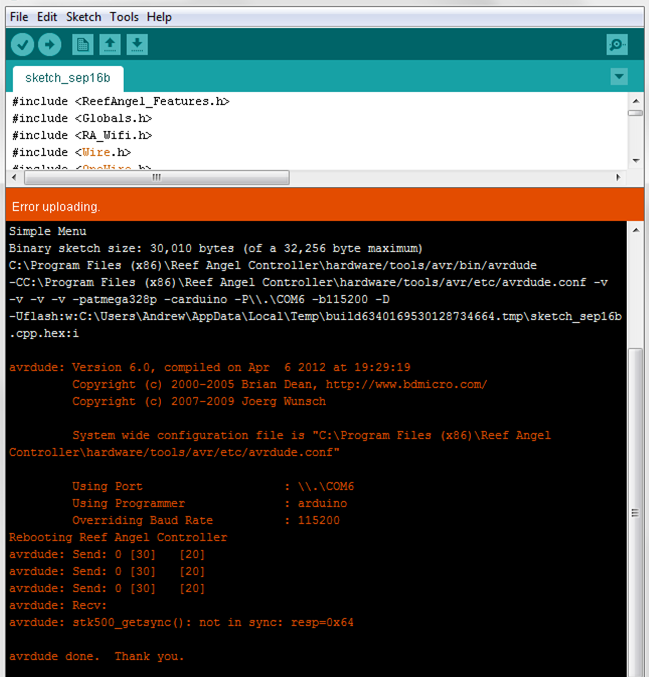Click console scrollbar up arrow

click(x=636, y=230)
